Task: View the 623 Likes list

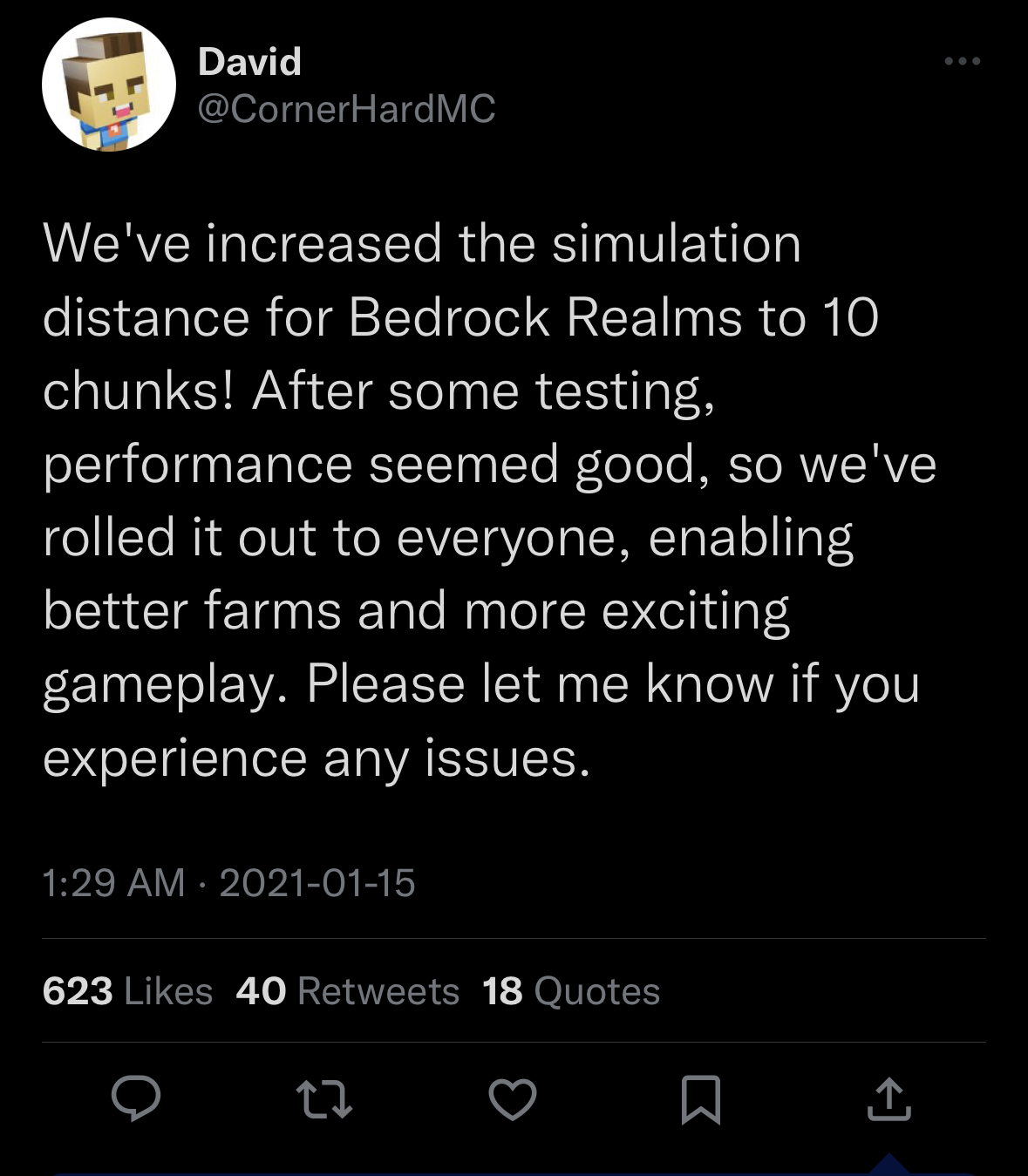Action: click(127, 991)
